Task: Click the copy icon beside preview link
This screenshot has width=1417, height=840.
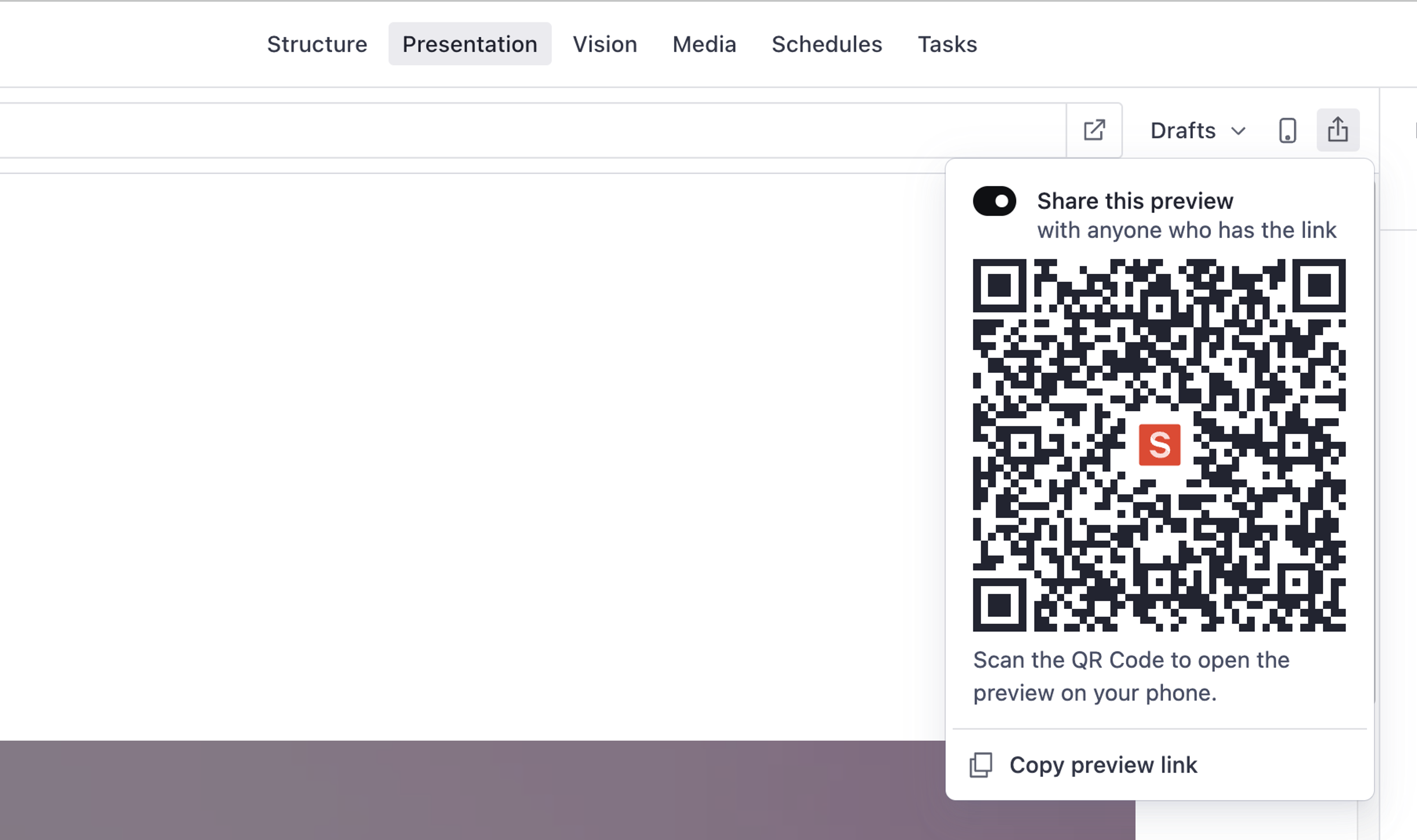Action: tap(980, 765)
